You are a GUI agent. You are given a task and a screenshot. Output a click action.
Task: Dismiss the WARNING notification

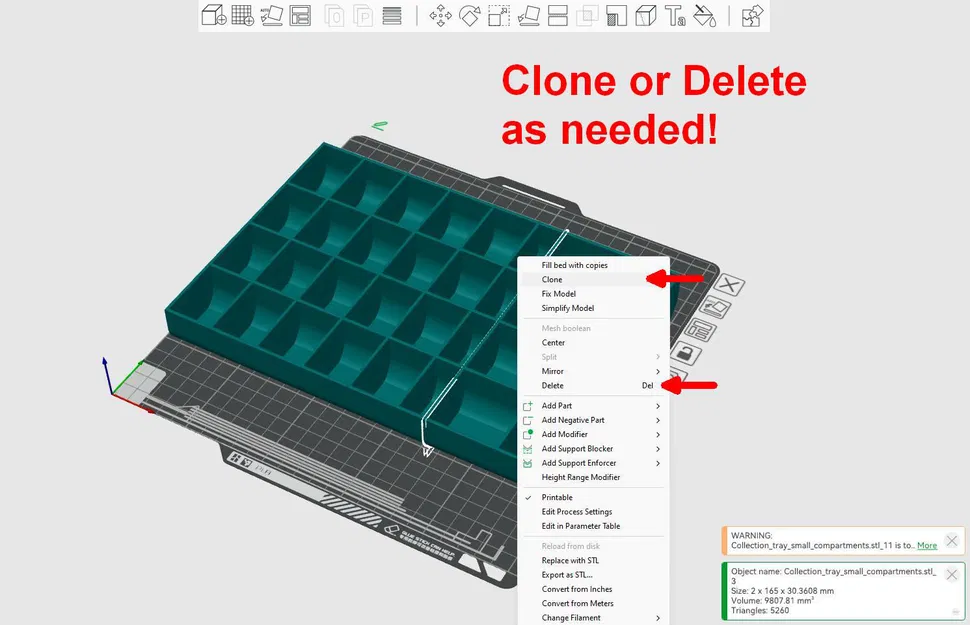(x=952, y=541)
